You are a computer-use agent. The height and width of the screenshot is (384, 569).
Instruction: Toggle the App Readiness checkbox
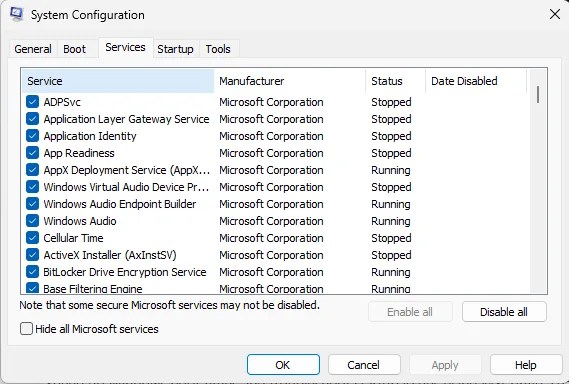click(33, 153)
